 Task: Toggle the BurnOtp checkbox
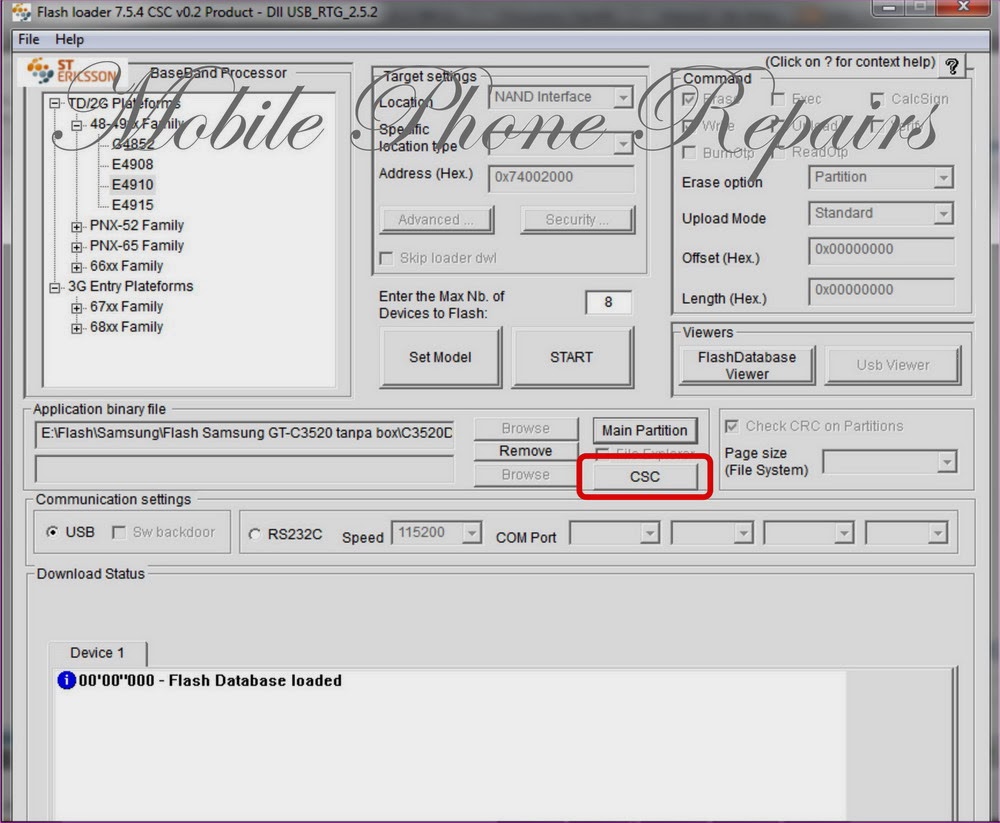tap(689, 152)
